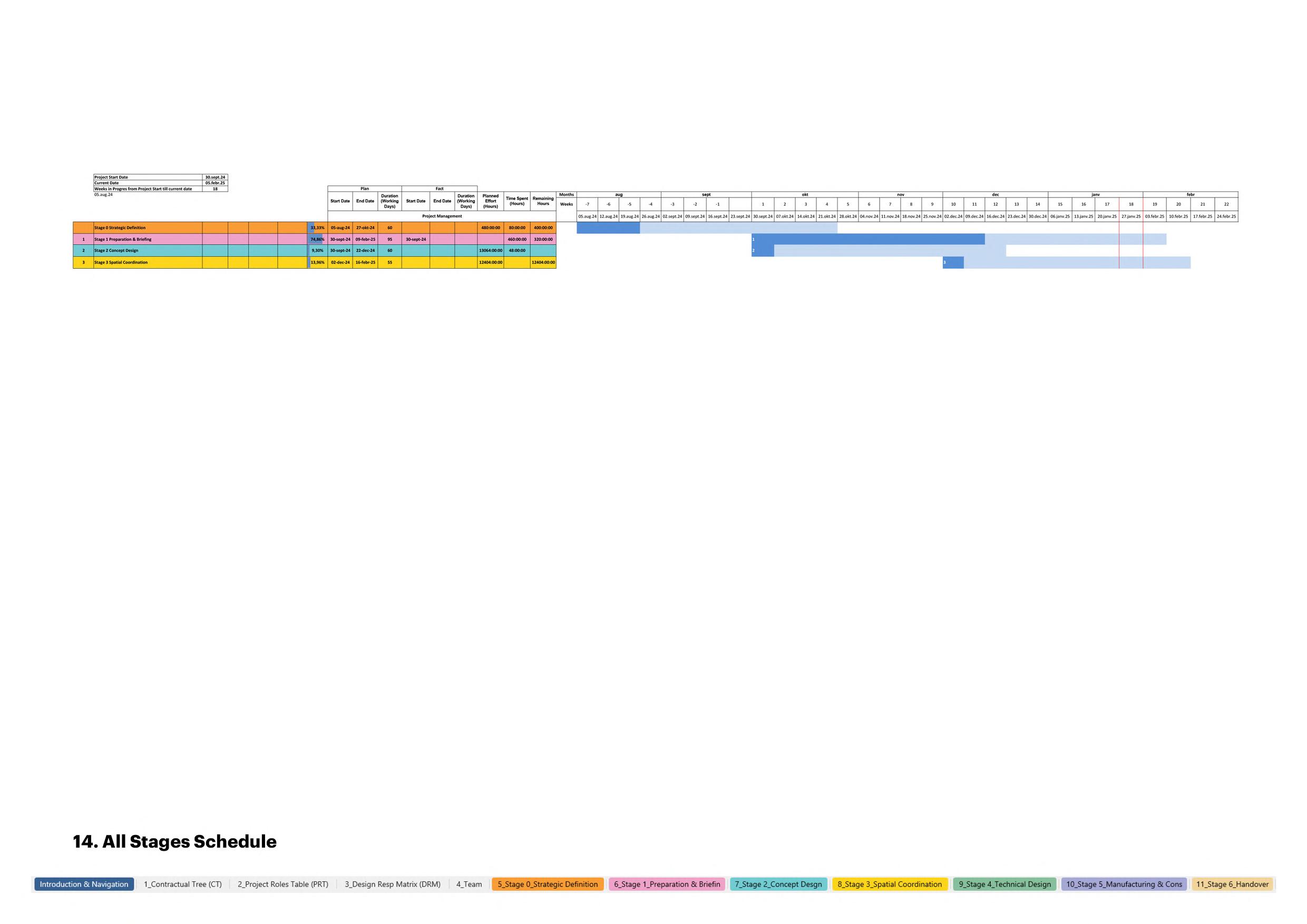Go to 11_Stage 6_Handover tab

(1233, 884)
